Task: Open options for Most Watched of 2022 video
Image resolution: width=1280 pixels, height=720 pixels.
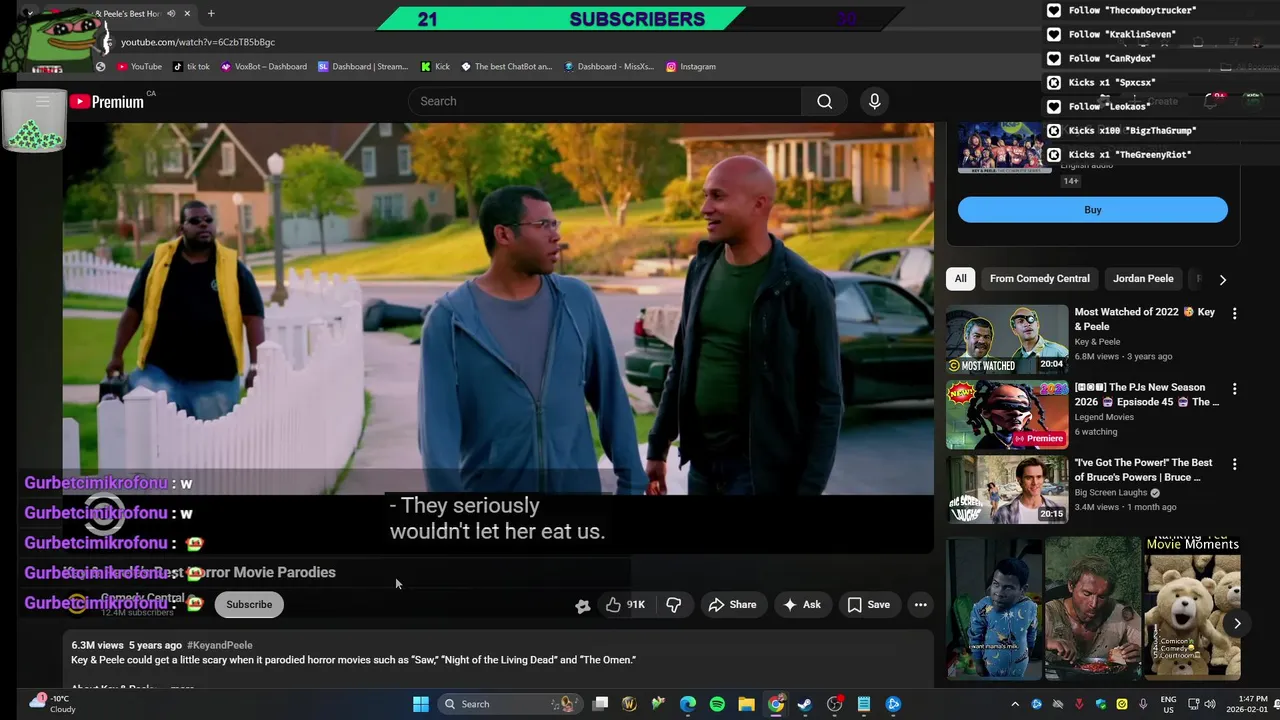Action: (x=1234, y=313)
